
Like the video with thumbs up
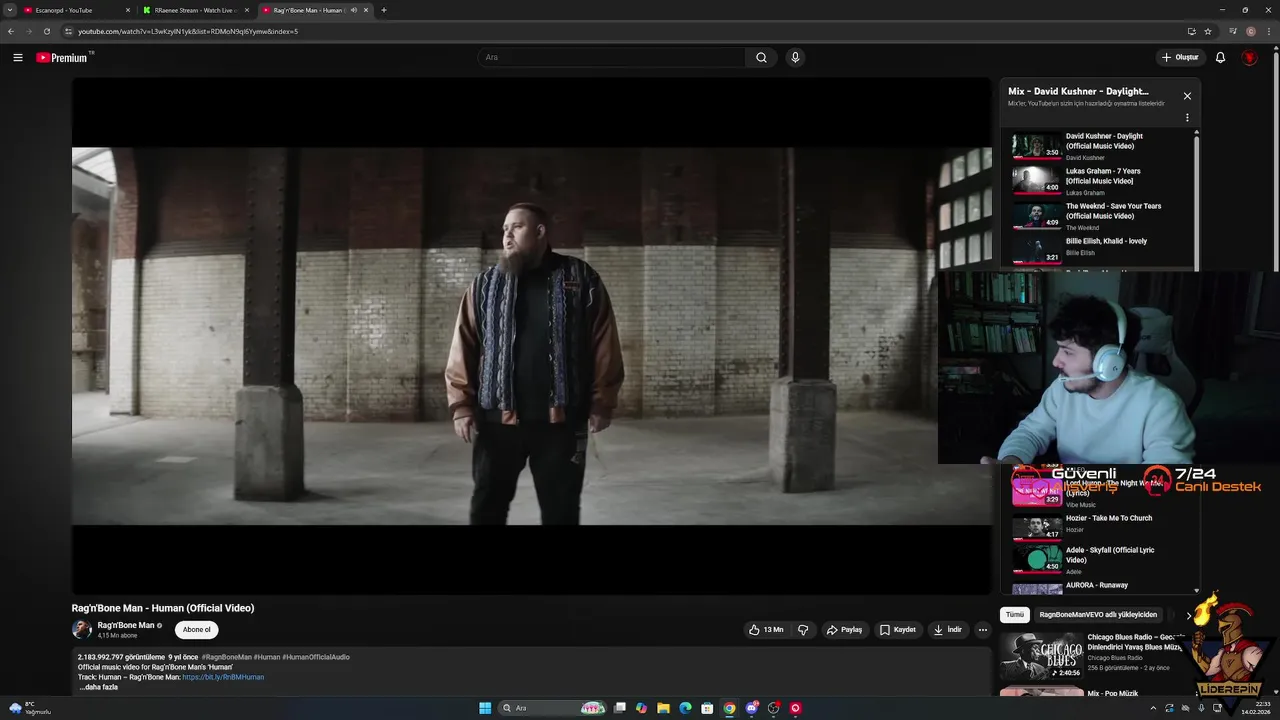766,630
